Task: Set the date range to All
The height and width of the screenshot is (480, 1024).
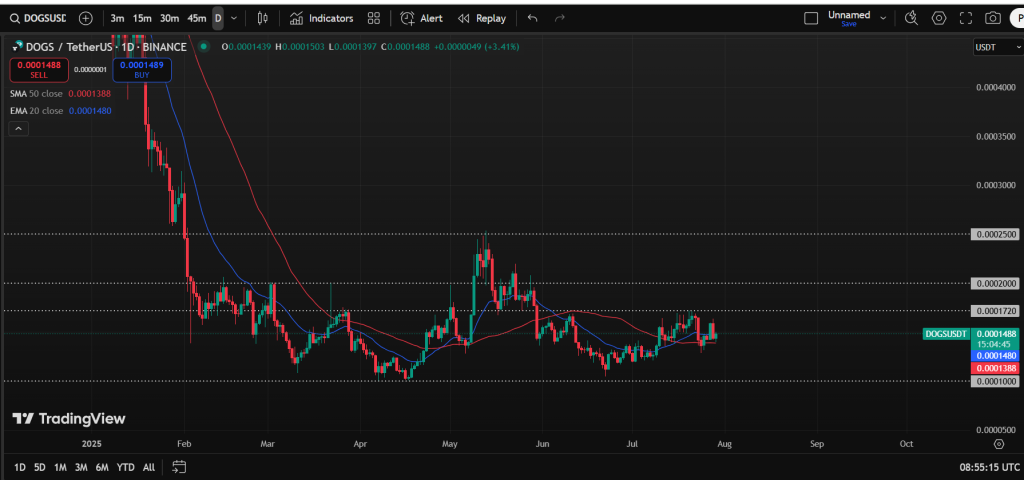Action: click(x=149, y=467)
